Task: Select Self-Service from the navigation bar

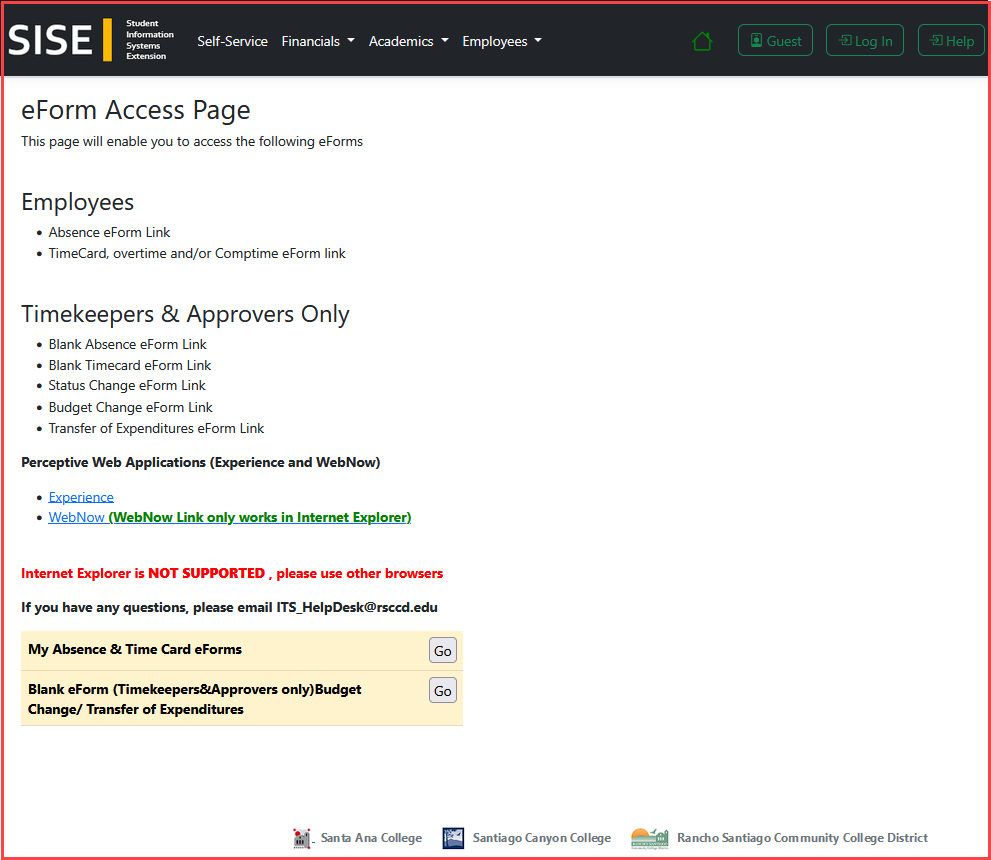Action: tap(232, 41)
